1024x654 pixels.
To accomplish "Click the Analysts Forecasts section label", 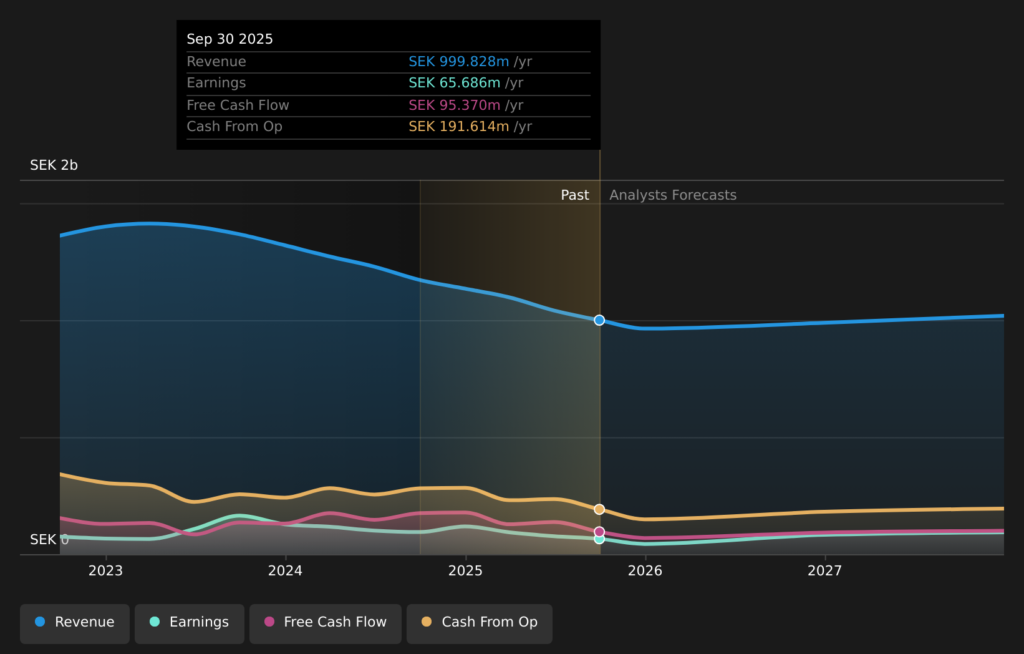I will 672,195.
